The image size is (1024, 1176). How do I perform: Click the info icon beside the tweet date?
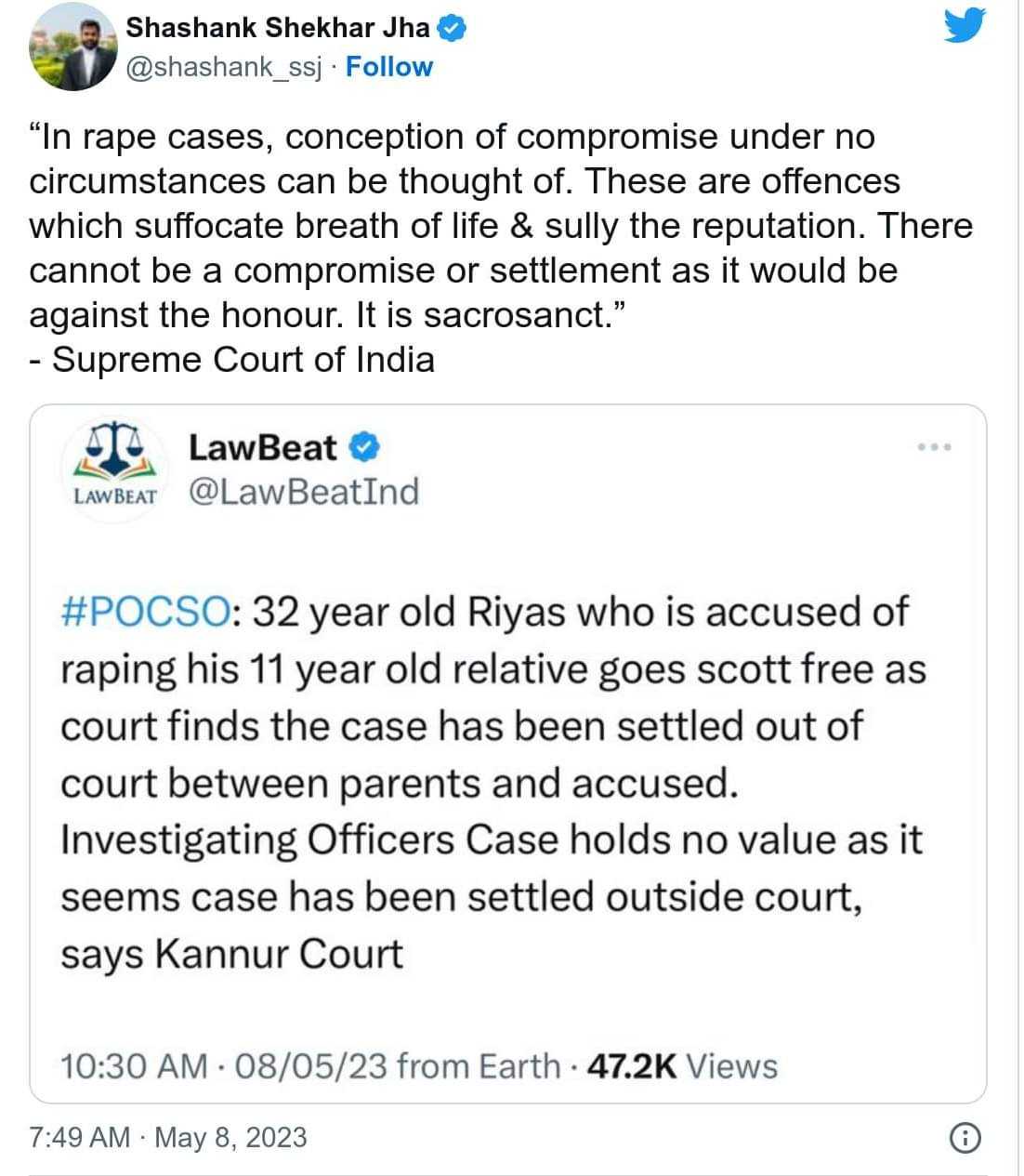click(966, 1138)
